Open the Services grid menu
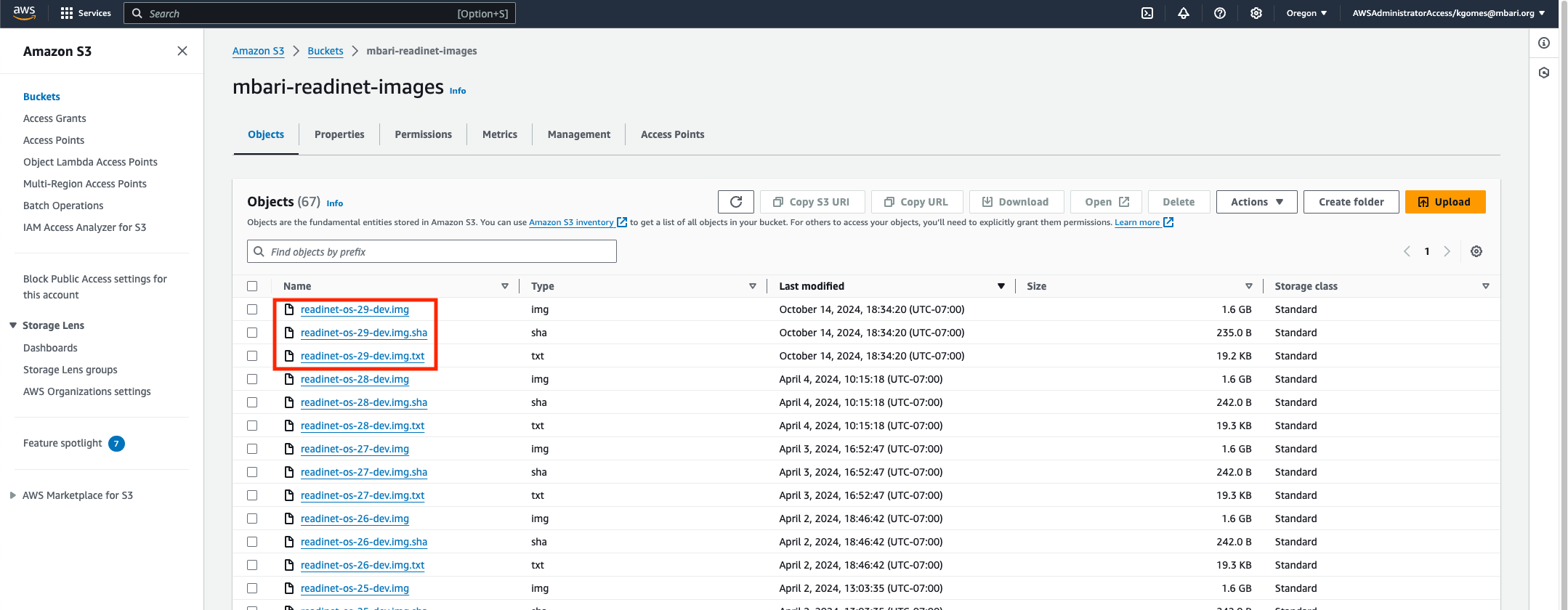The image size is (1568, 610). point(86,13)
